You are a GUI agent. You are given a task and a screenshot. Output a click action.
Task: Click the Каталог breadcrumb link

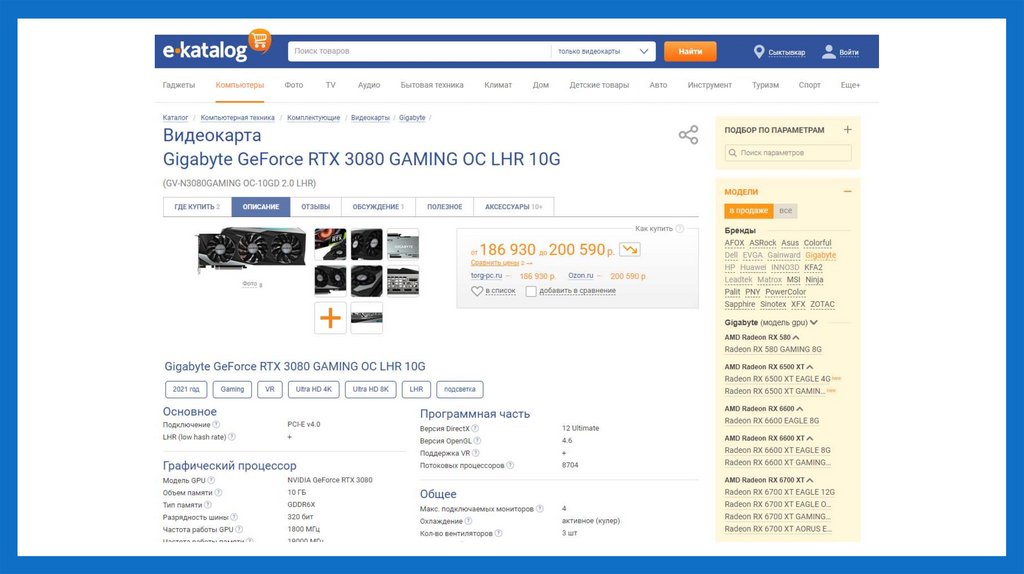tap(175, 118)
